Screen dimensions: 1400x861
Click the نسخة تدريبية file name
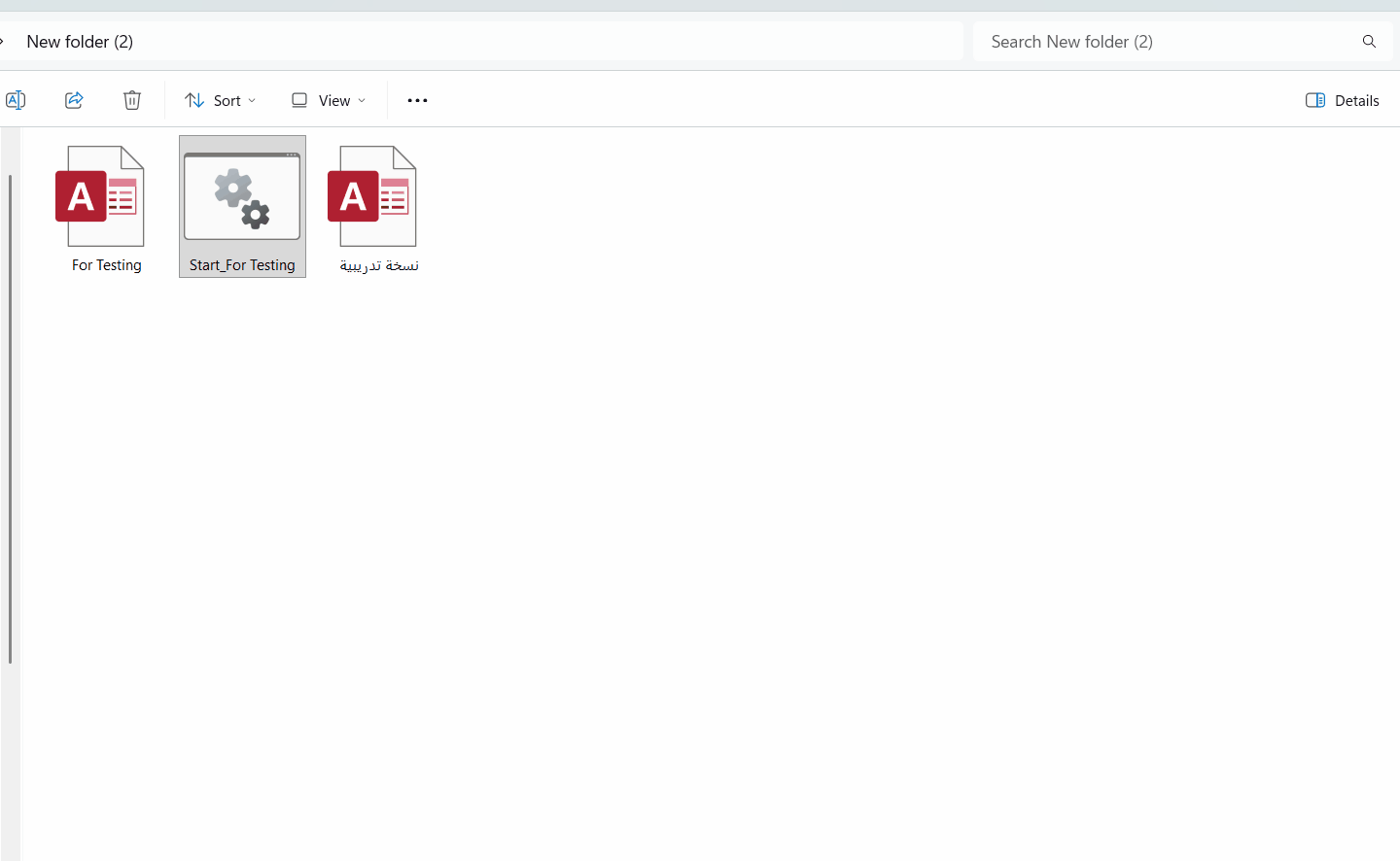pos(379,265)
